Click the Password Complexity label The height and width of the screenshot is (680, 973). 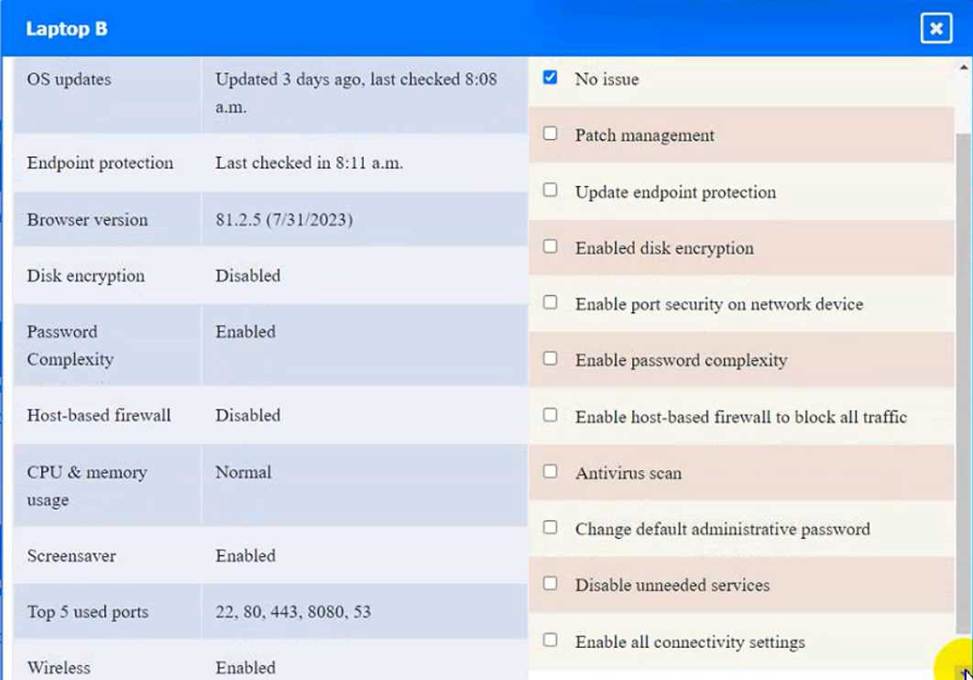click(70, 346)
